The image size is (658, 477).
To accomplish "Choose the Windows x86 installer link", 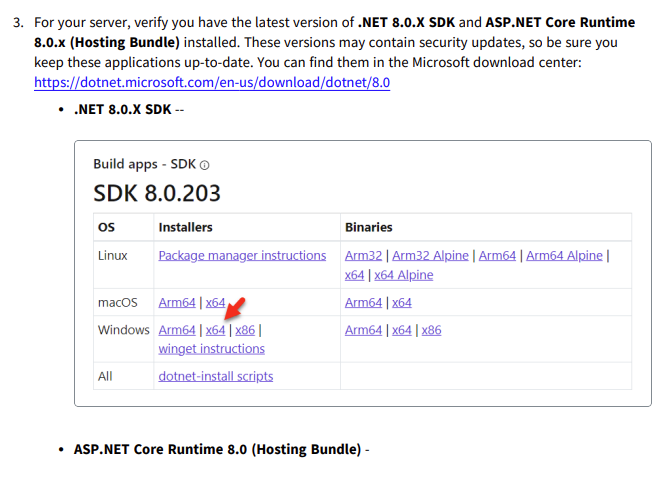I will pos(246,329).
